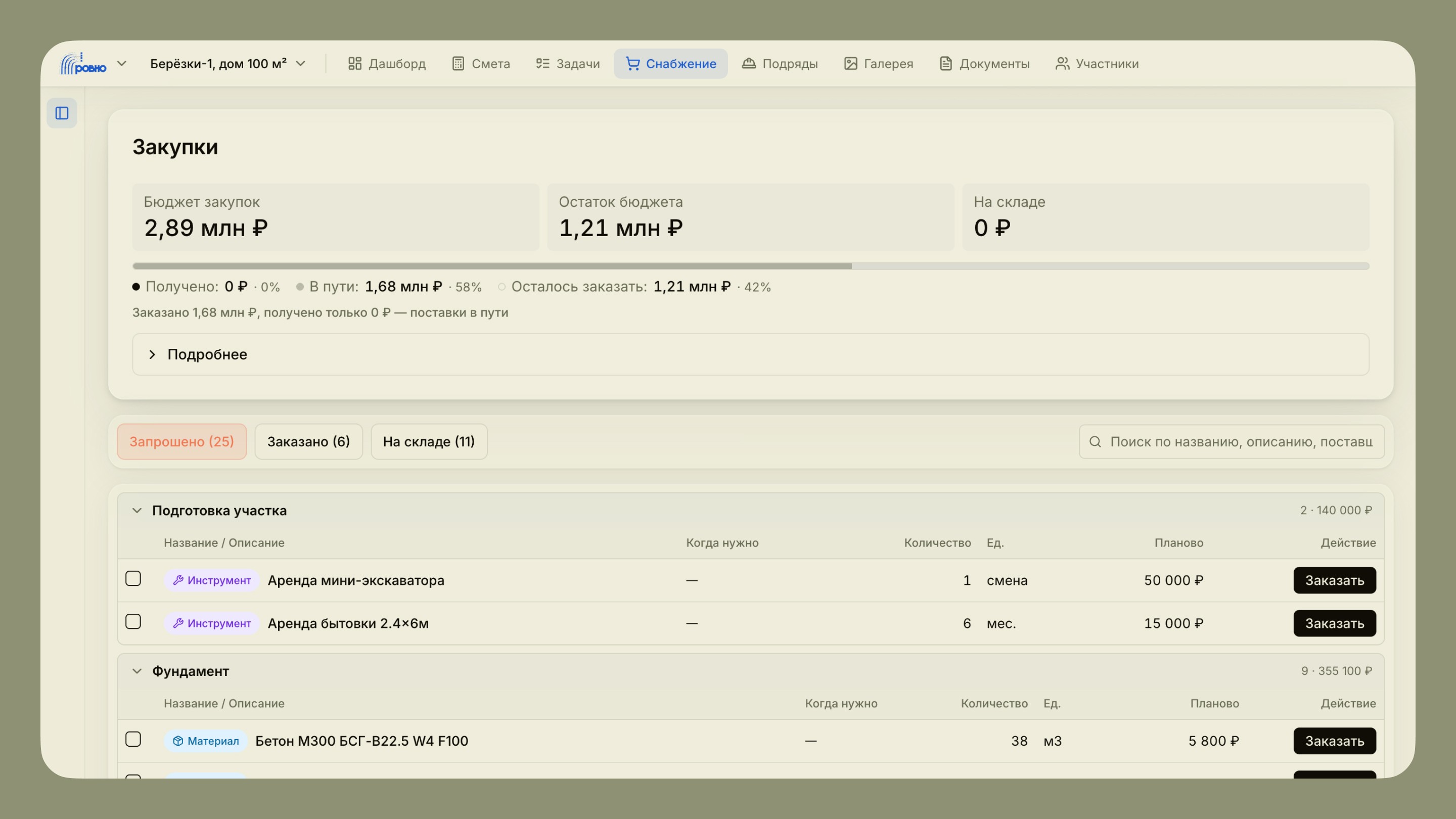
Task: Order Бетон М300 with Заказать
Action: click(x=1335, y=741)
